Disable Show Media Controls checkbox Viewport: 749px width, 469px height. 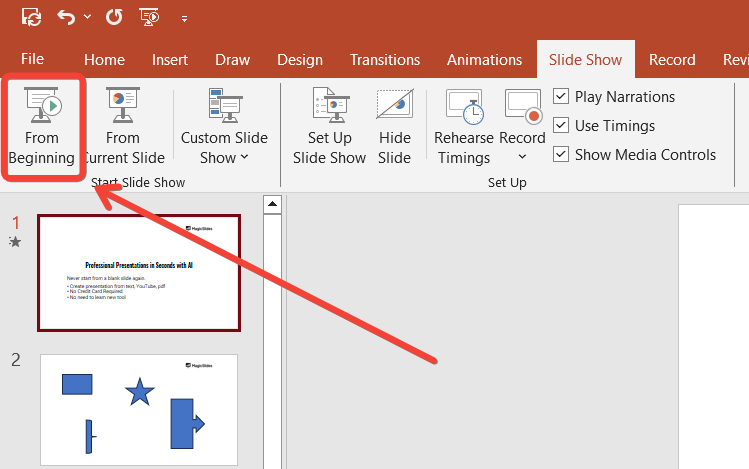[562, 155]
